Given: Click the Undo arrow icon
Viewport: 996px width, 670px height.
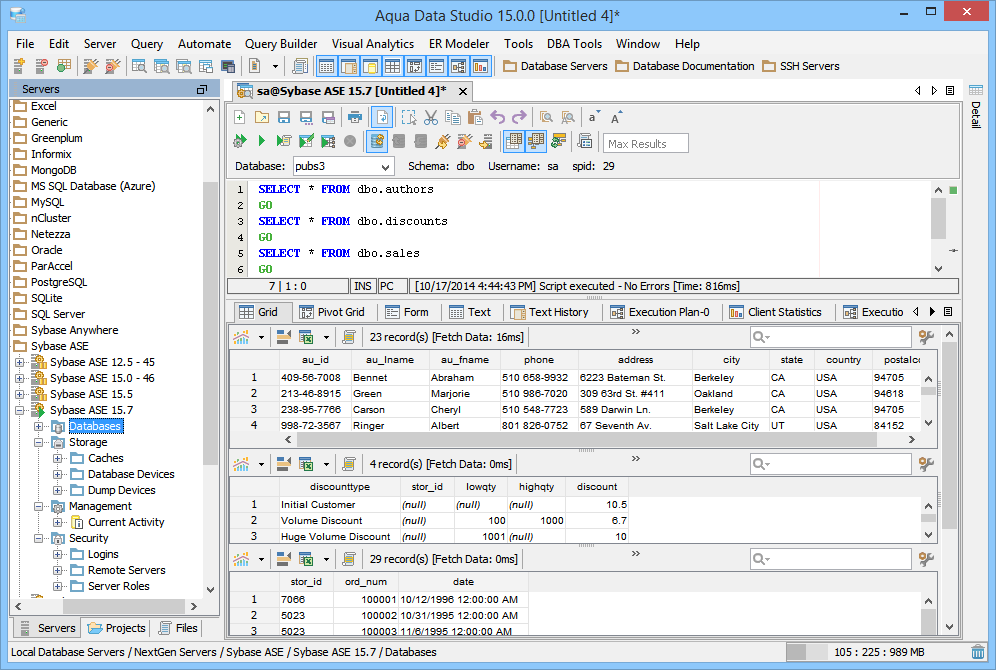Looking at the screenshot, I should tap(497, 117).
